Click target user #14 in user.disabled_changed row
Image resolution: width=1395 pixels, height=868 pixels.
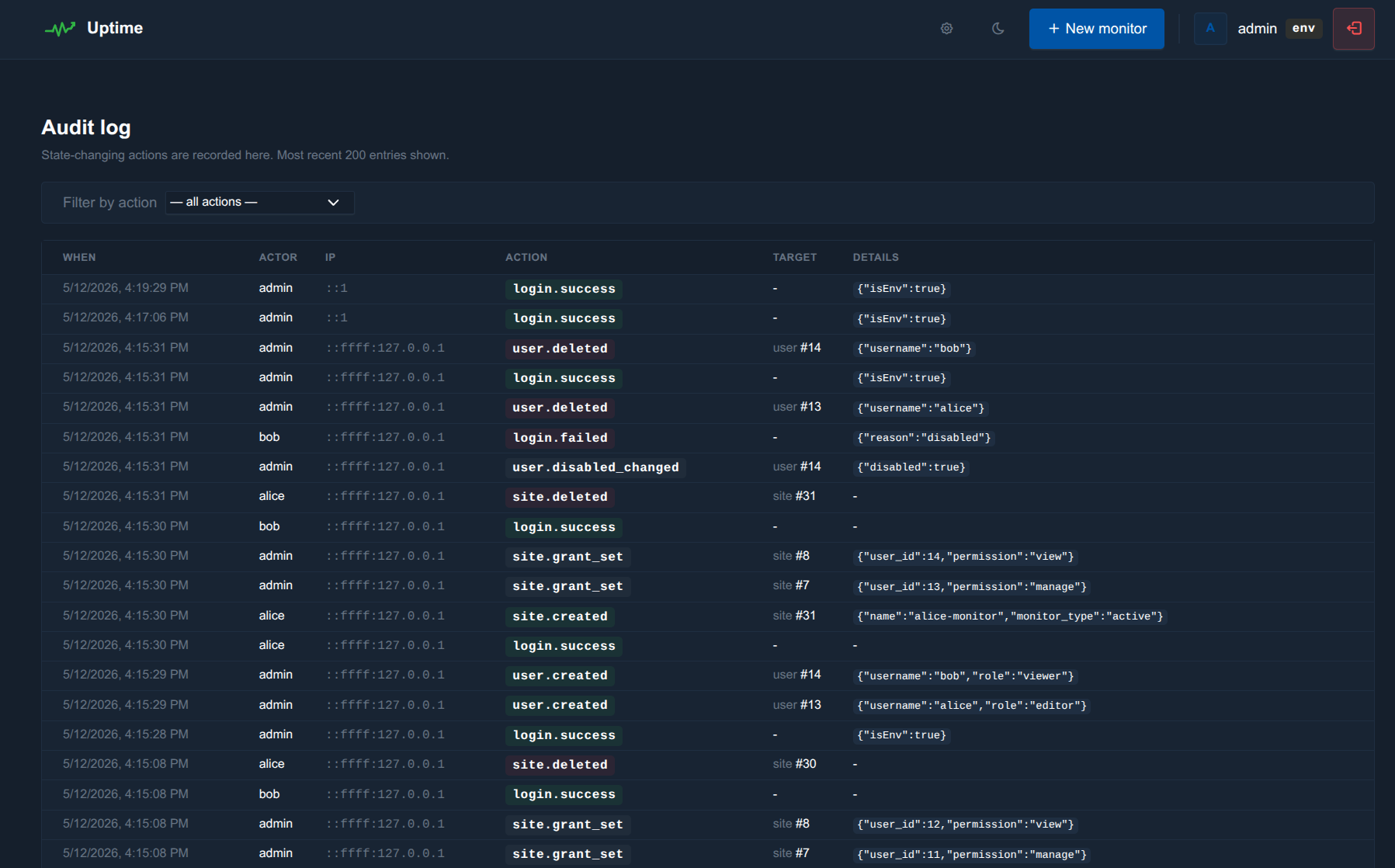(x=796, y=467)
